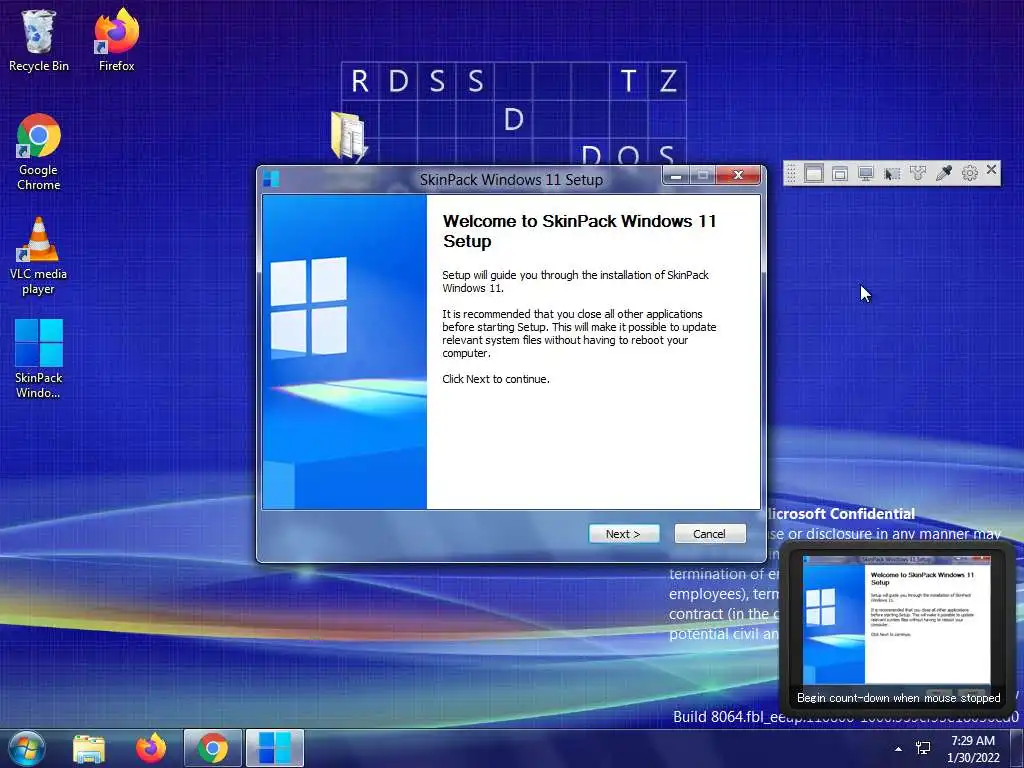Open Recycle Bin desktop icon
The height and width of the screenshot is (768, 1024).
click(x=39, y=40)
